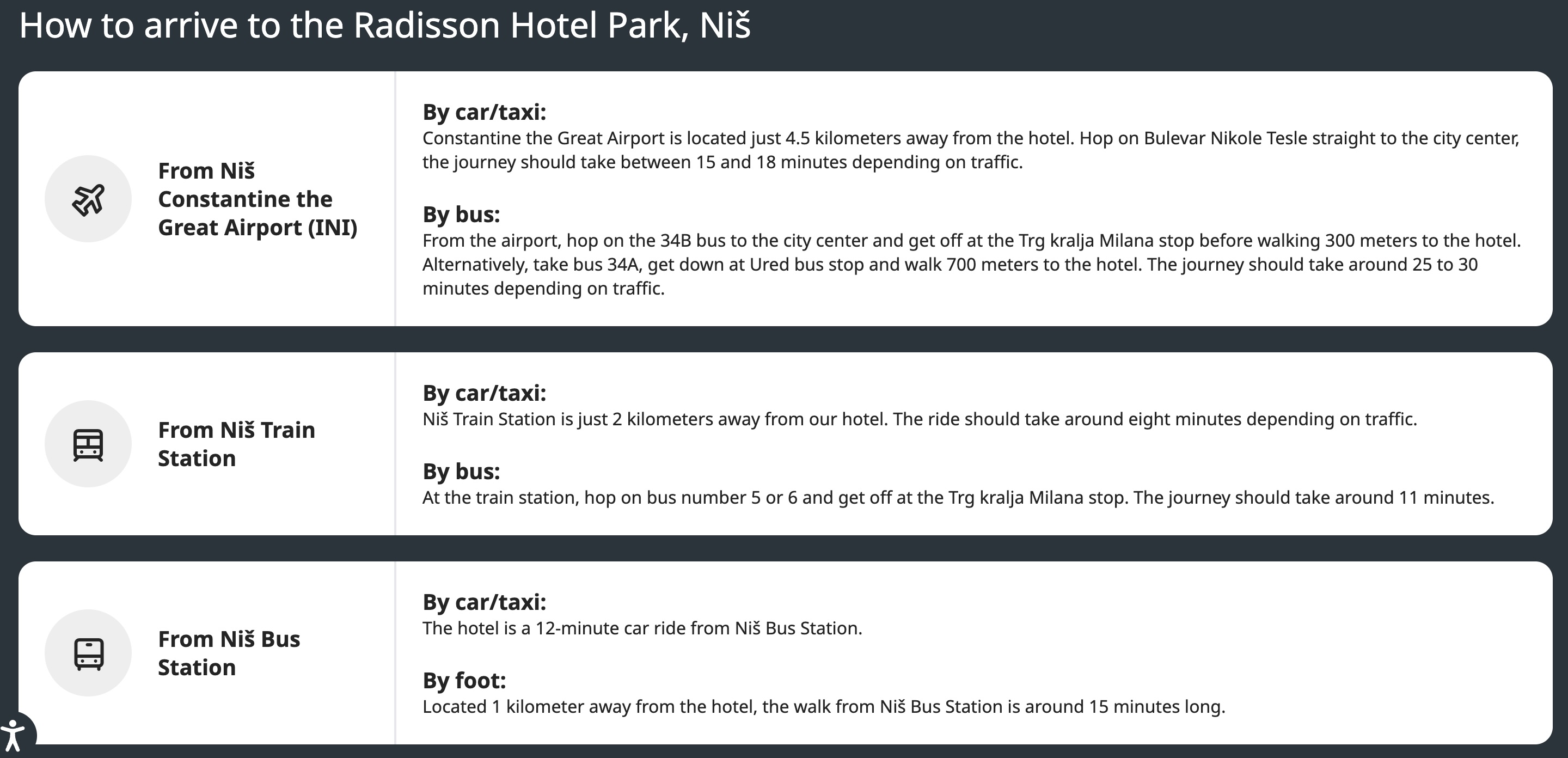
Task: Click the By car/taxi heading in bus station card
Action: [x=484, y=602]
